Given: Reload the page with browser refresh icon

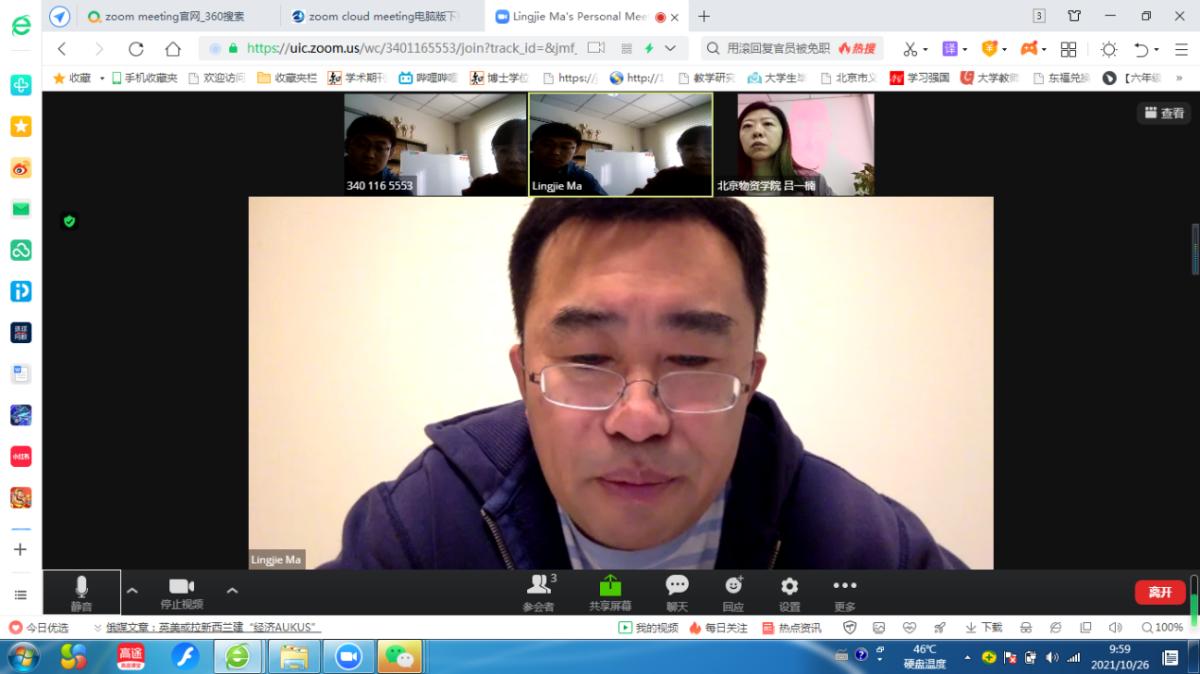Looking at the screenshot, I should point(136,49).
